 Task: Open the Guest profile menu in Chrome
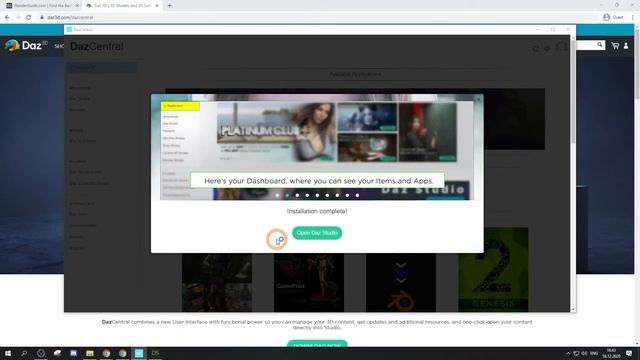pos(613,17)
